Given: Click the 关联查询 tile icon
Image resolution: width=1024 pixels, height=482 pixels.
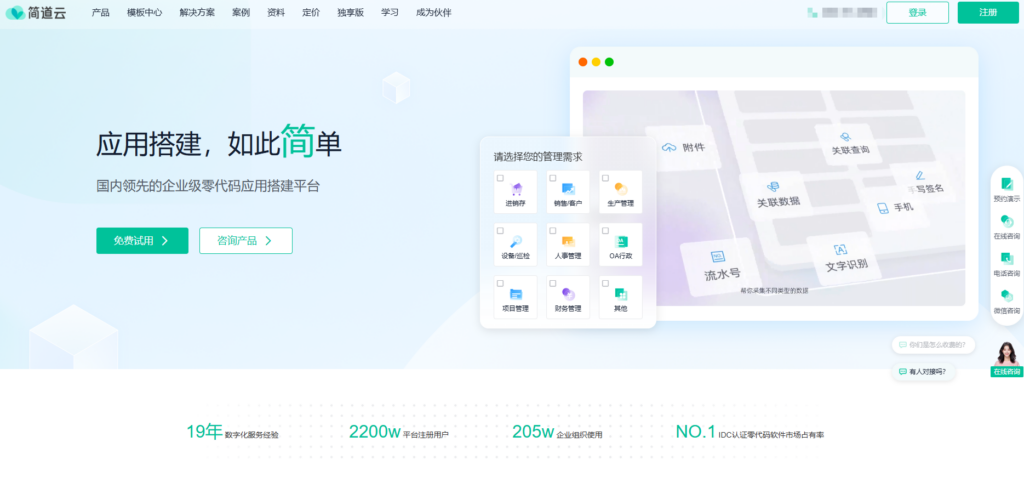Looking at the screenshot, I should coord(846,137).
